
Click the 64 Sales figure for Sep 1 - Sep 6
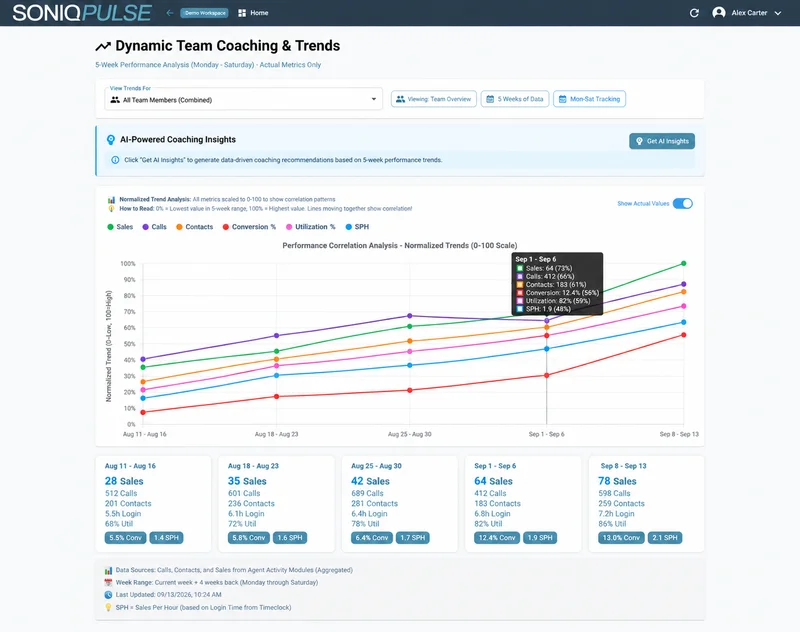493,481
